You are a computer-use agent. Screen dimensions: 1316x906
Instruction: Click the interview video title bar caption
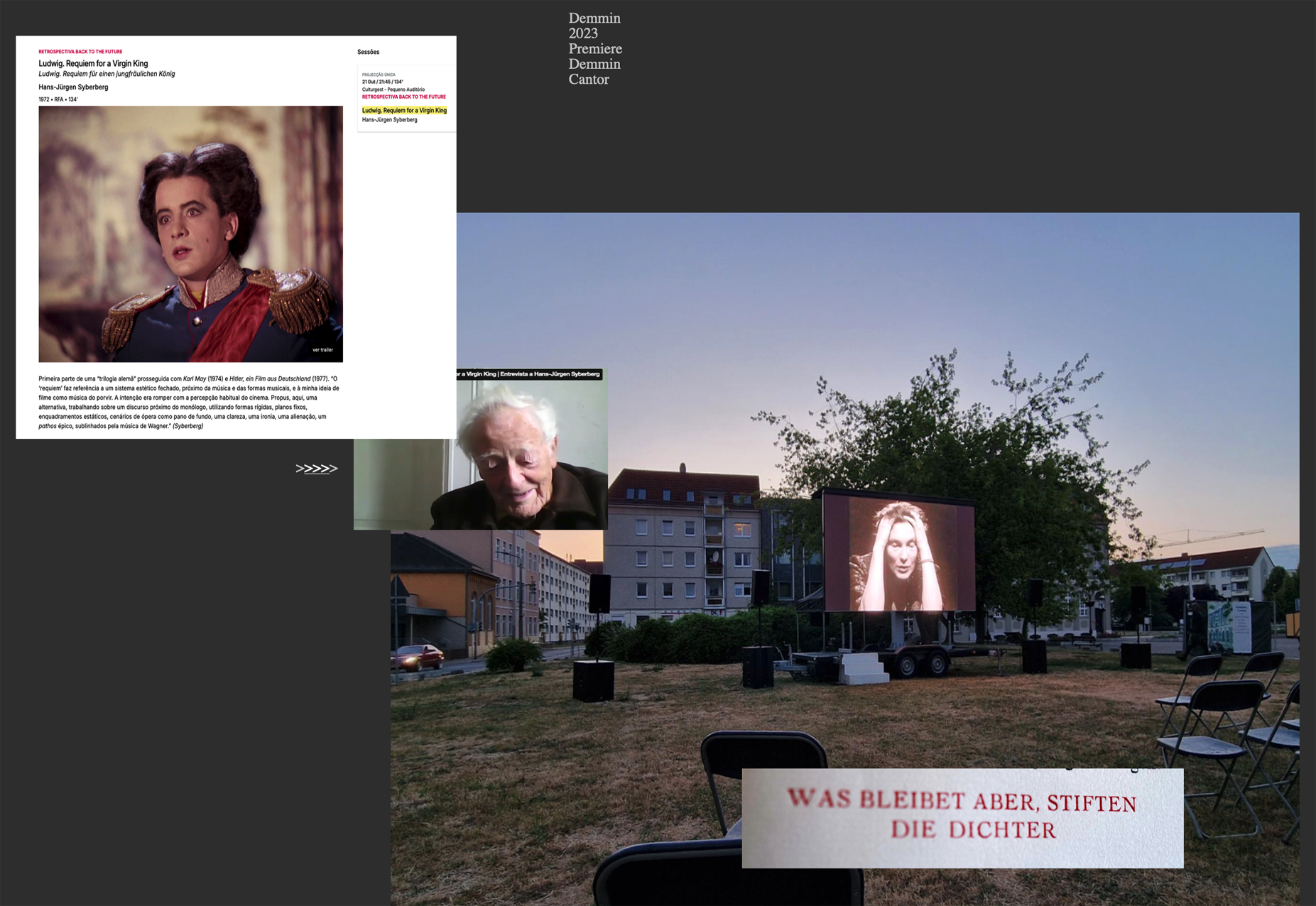pos(528,374)
